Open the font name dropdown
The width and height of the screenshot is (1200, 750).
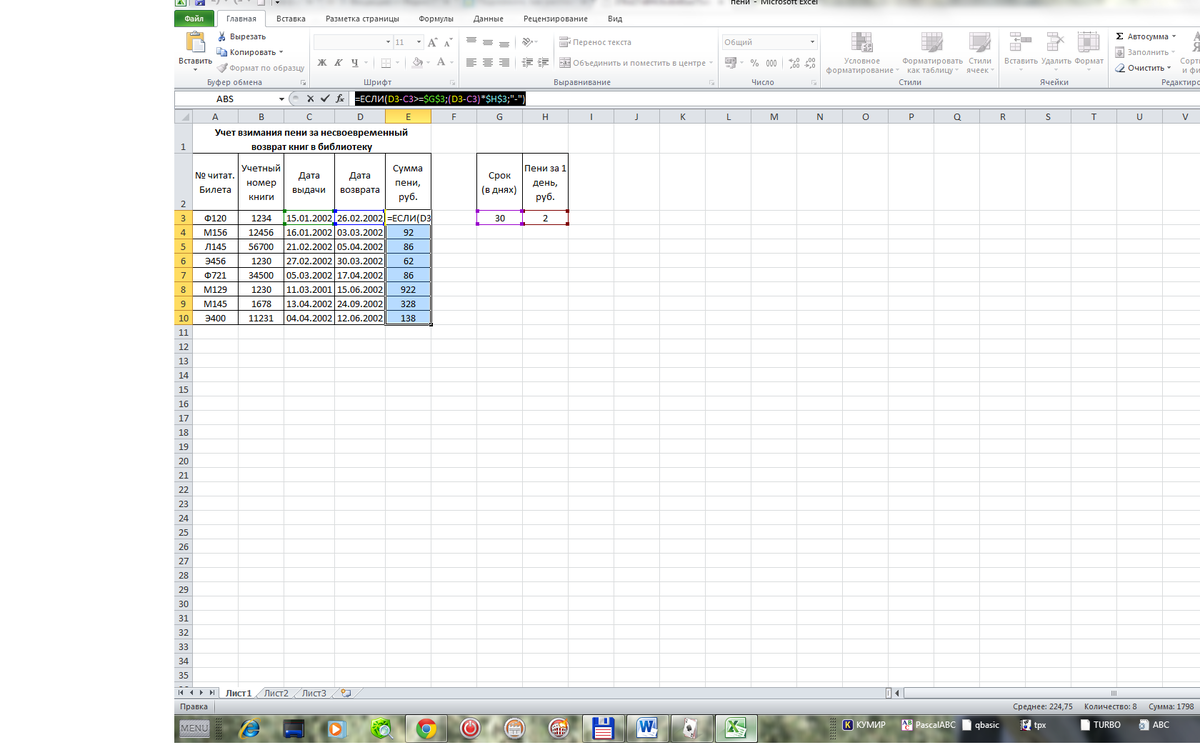point(388,42)
